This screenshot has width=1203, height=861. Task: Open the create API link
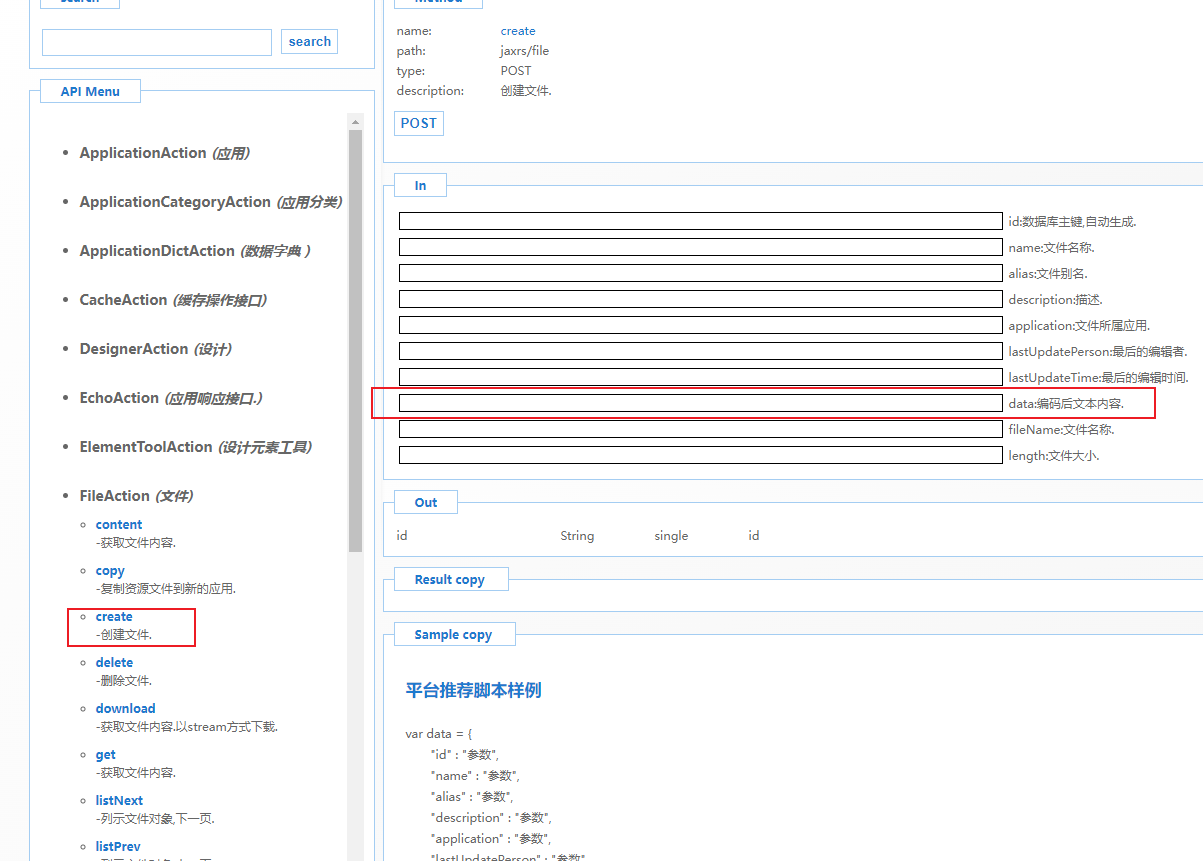pyautogui.click(x=114, y=616)
